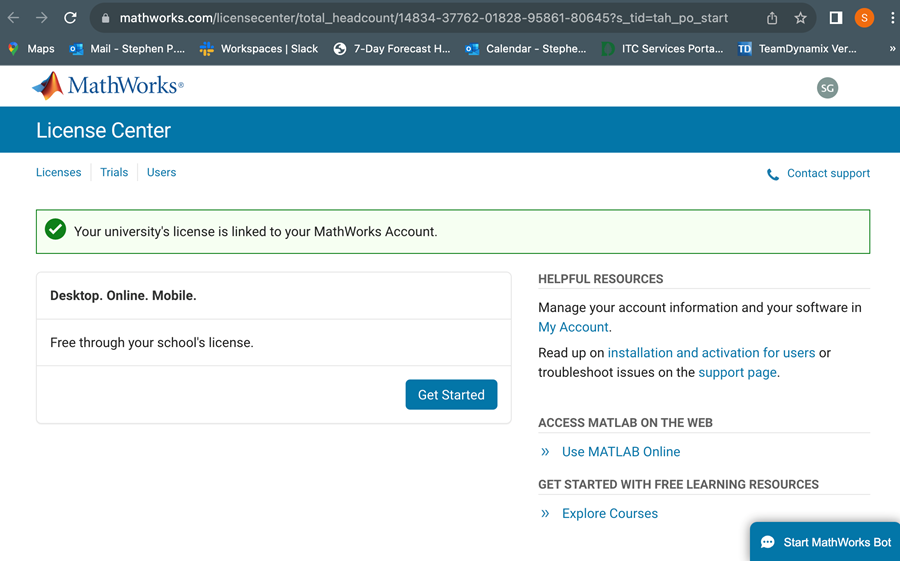
Task: Switch to the Licenses tab
Action: (59, 172)
